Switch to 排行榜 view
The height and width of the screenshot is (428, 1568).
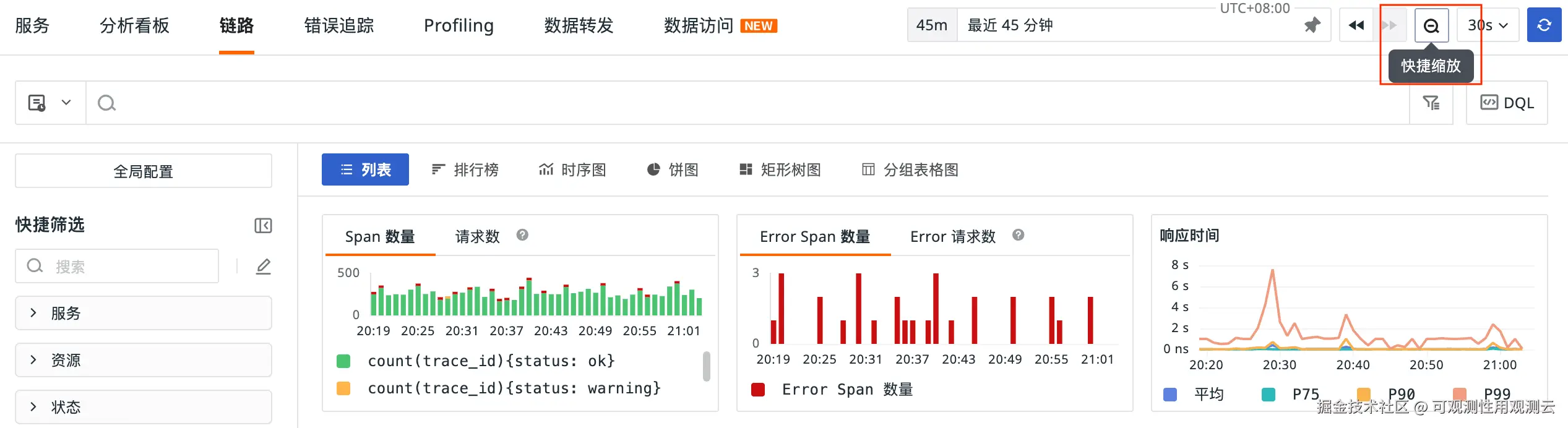[465, 169]
